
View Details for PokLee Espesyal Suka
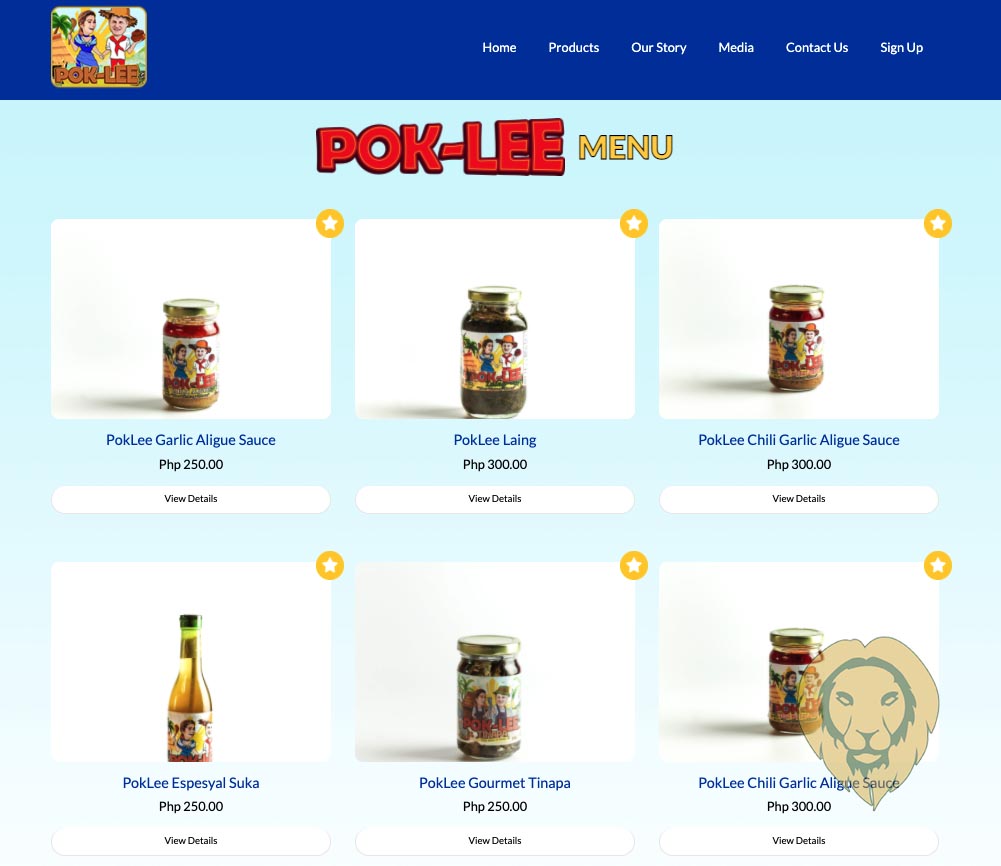click(191, 841)
